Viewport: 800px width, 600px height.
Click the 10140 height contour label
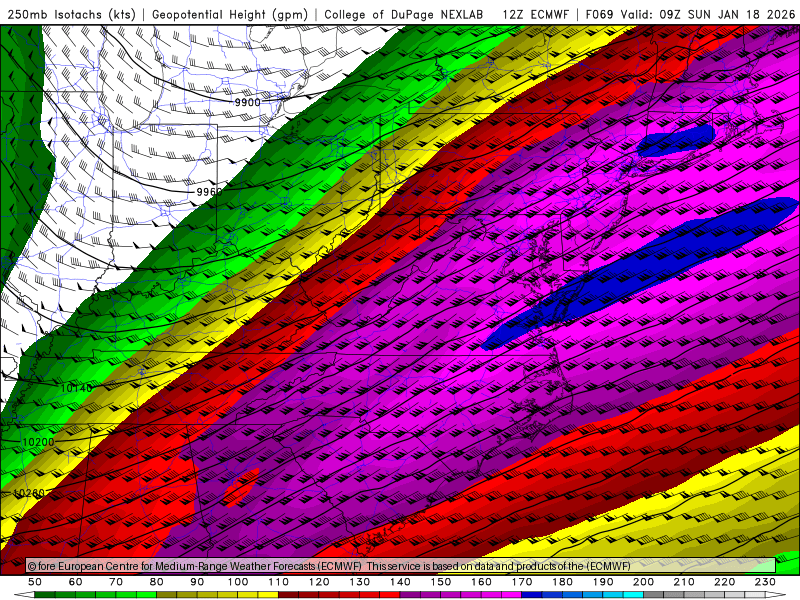[x=77, y=388]
